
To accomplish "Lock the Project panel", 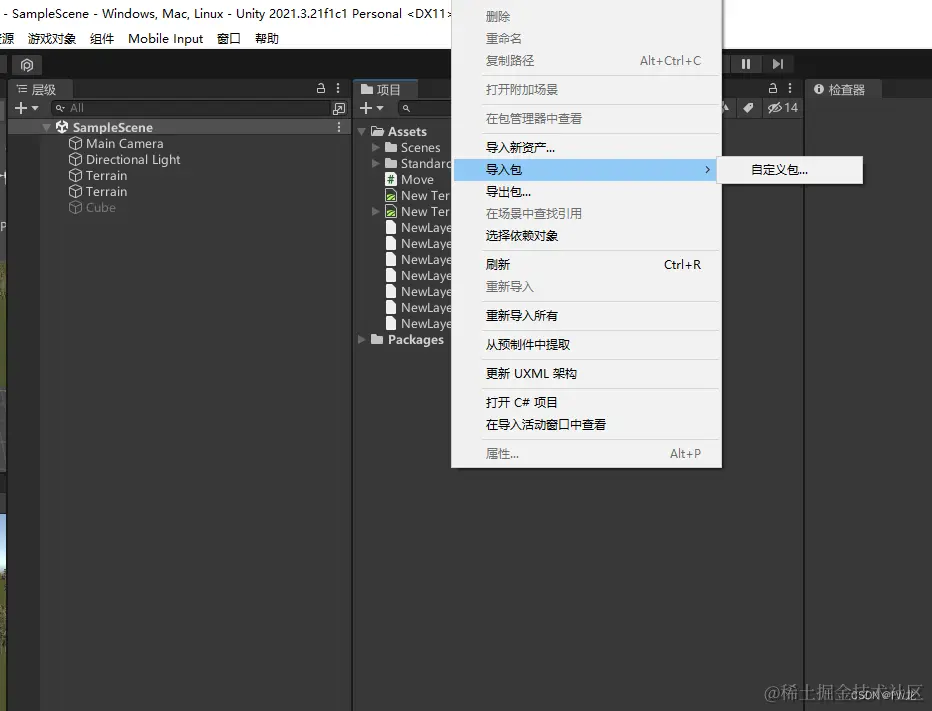I will click(773, 89).
